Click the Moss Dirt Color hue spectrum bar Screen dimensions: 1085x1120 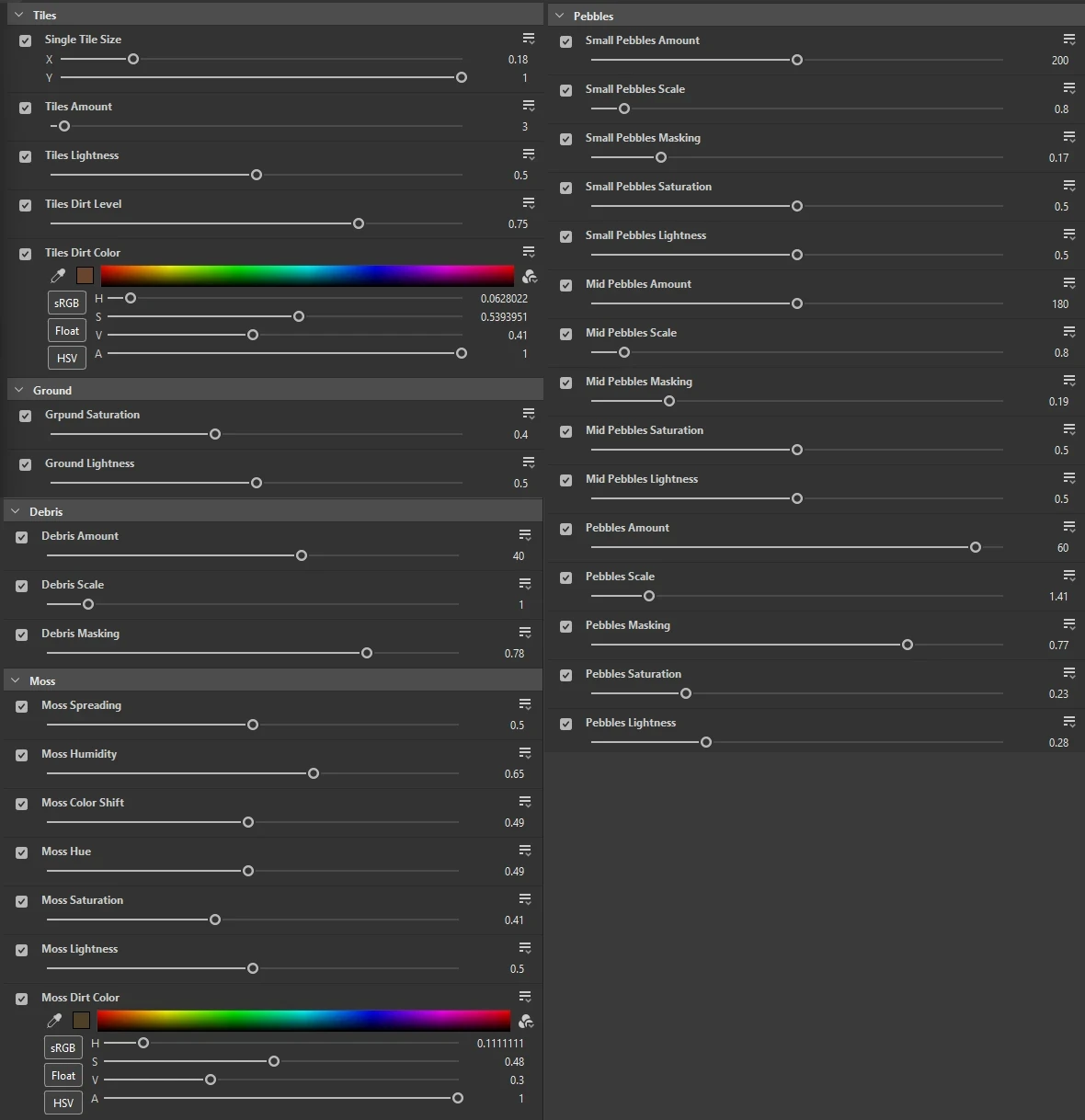tap(303, 1021)
